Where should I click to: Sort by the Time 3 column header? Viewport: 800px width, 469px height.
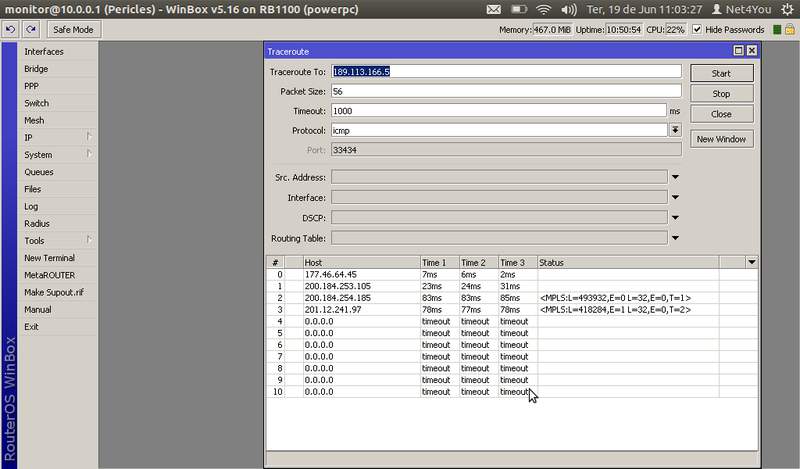point(518,262)
